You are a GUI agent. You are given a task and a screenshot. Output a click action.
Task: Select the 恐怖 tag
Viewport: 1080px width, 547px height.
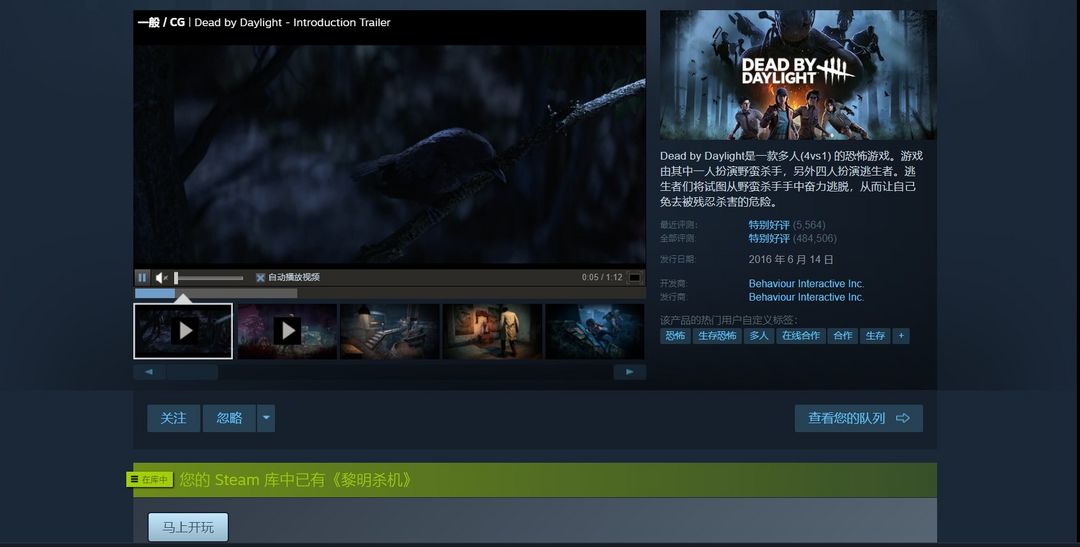(675, 336)
